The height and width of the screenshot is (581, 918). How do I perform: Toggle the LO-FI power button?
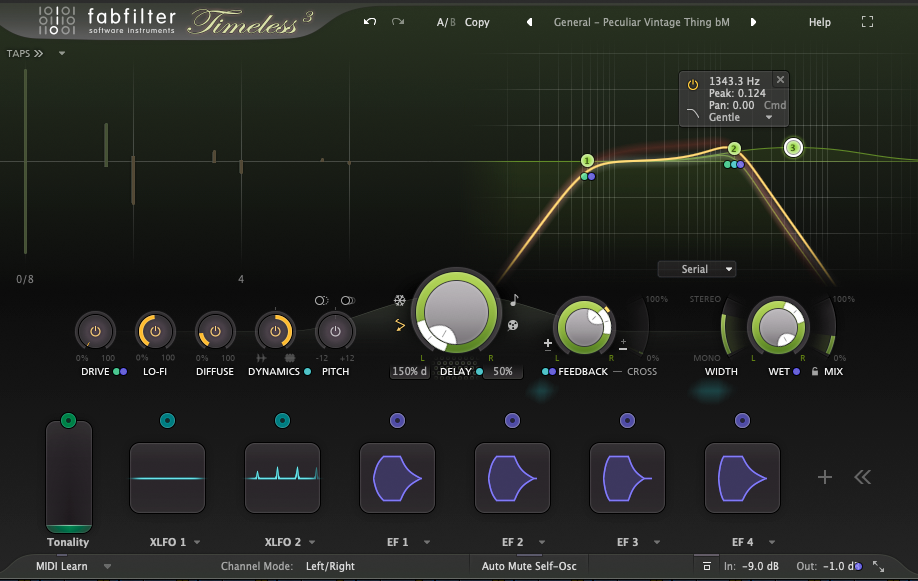(155, 331)
